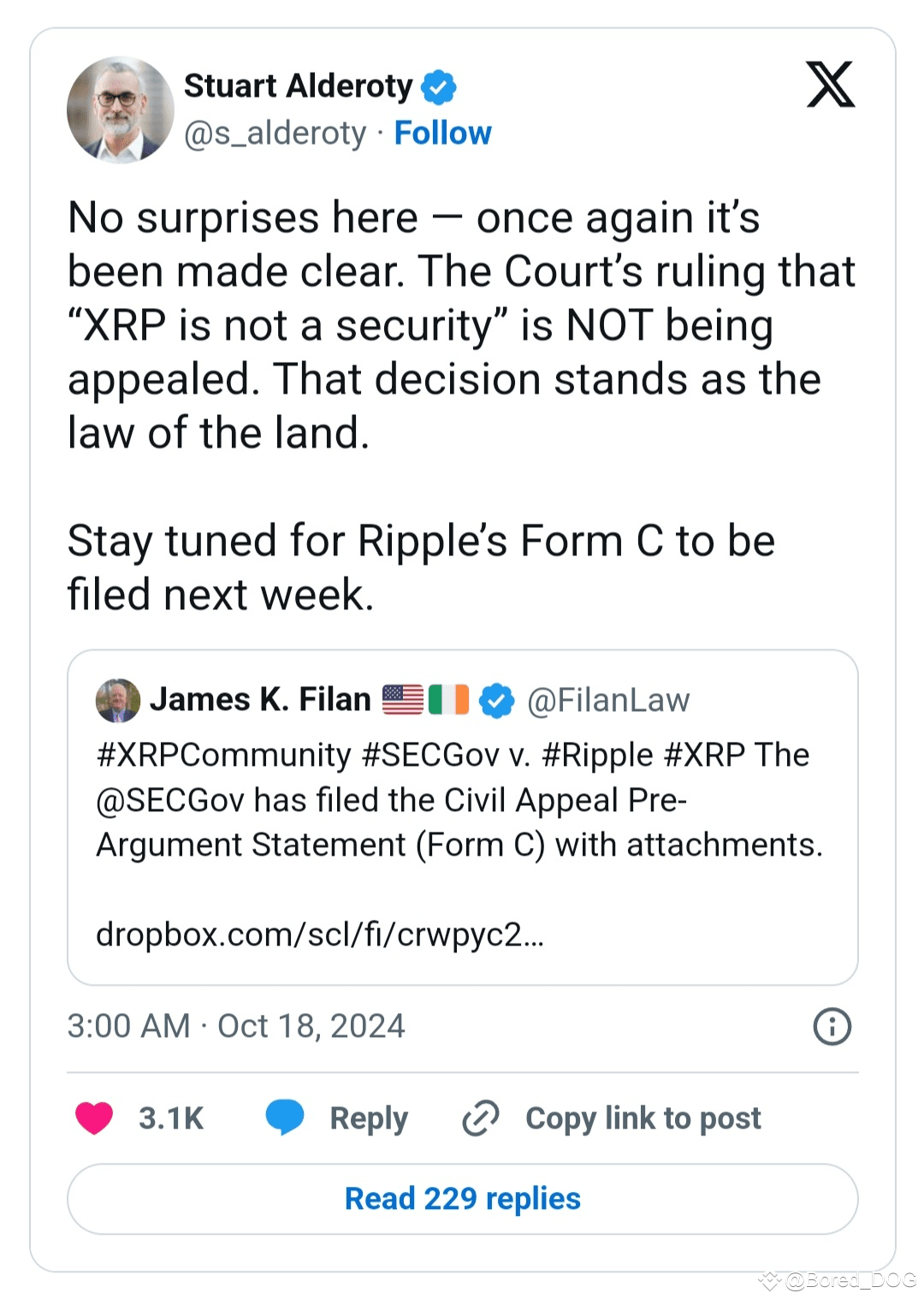Click the Copy link to post label
This screenshot has height=1299, width=924.
643,1118
